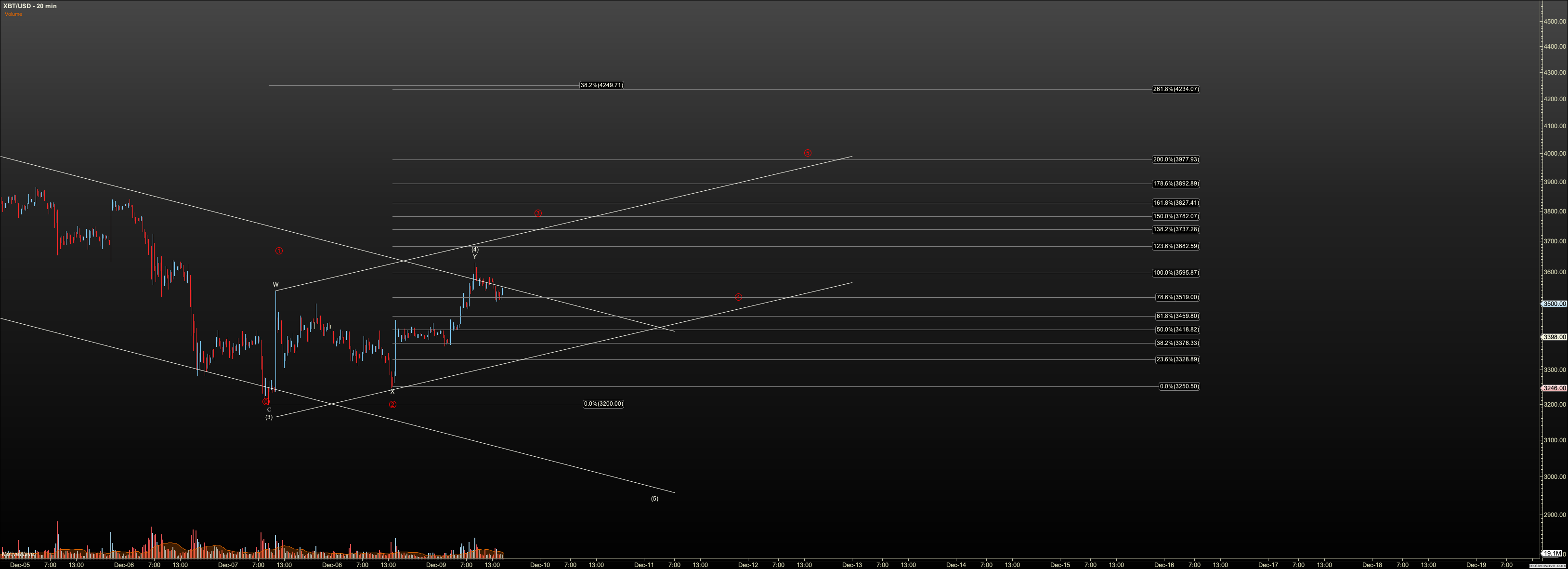Select the 38.2%(4249.71) retracement label
The image size is (1568, 569).
pyautogui.click(x=601, y=85)
